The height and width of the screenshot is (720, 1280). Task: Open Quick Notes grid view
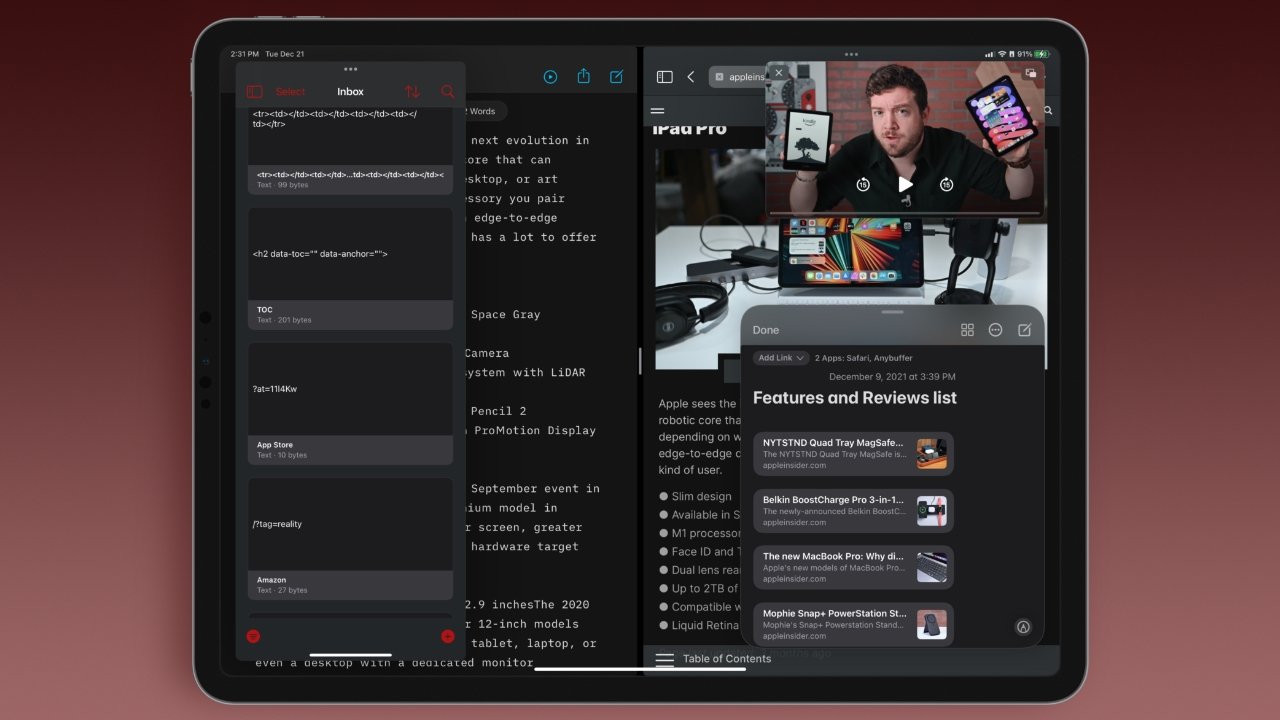967,330
